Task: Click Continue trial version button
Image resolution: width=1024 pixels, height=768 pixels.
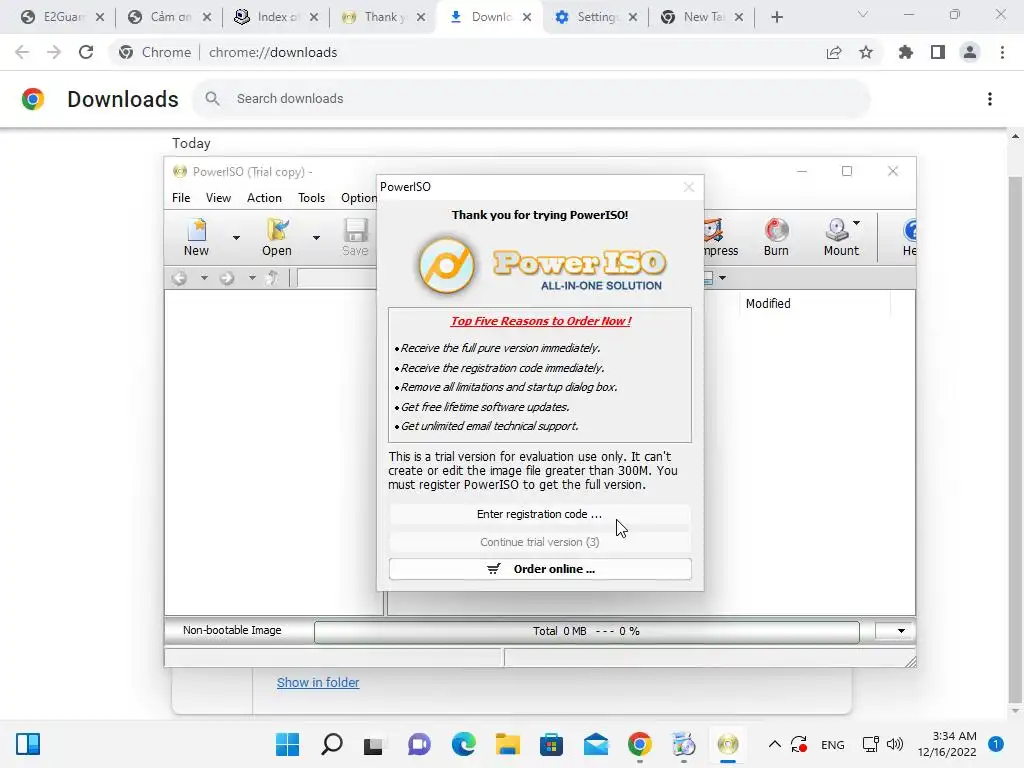Action: click(539, 542)
